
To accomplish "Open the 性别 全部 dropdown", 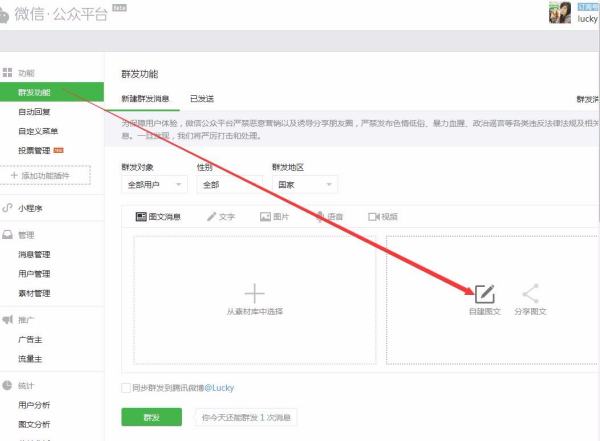I will (230, 185).
